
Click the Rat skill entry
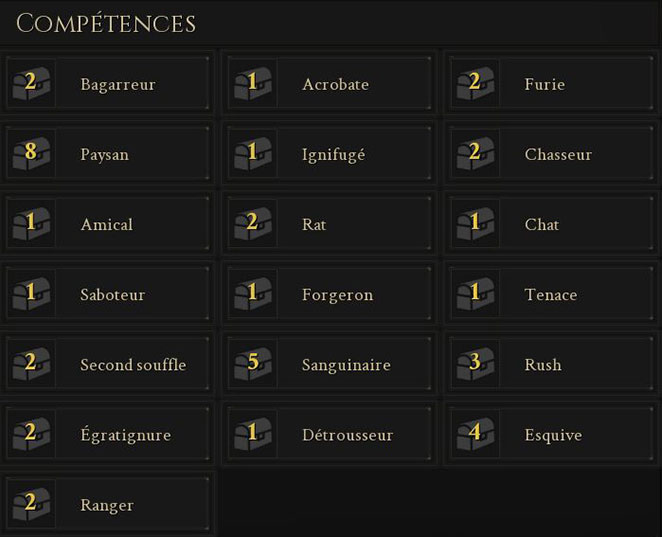[315, 225]
